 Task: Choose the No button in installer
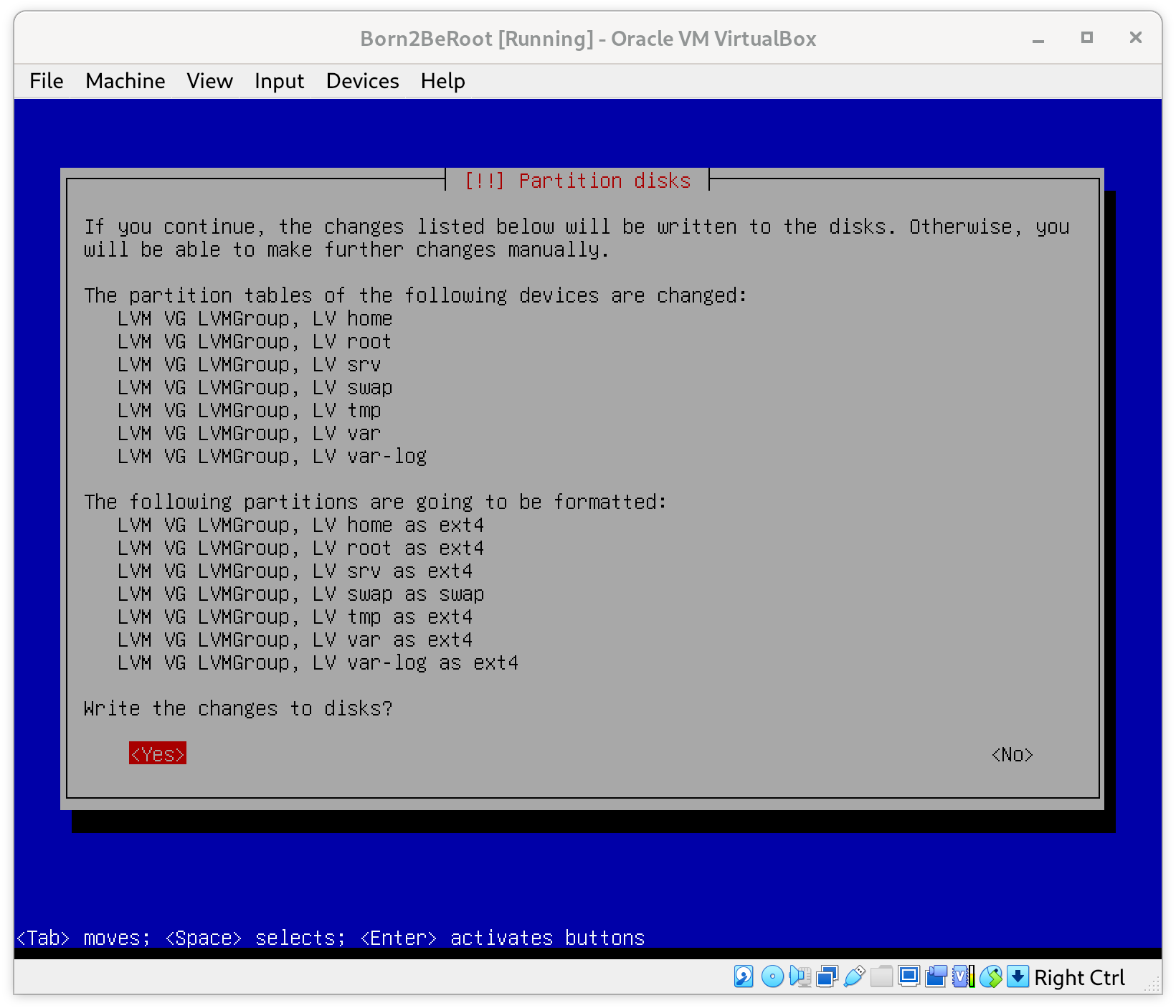1012,754
